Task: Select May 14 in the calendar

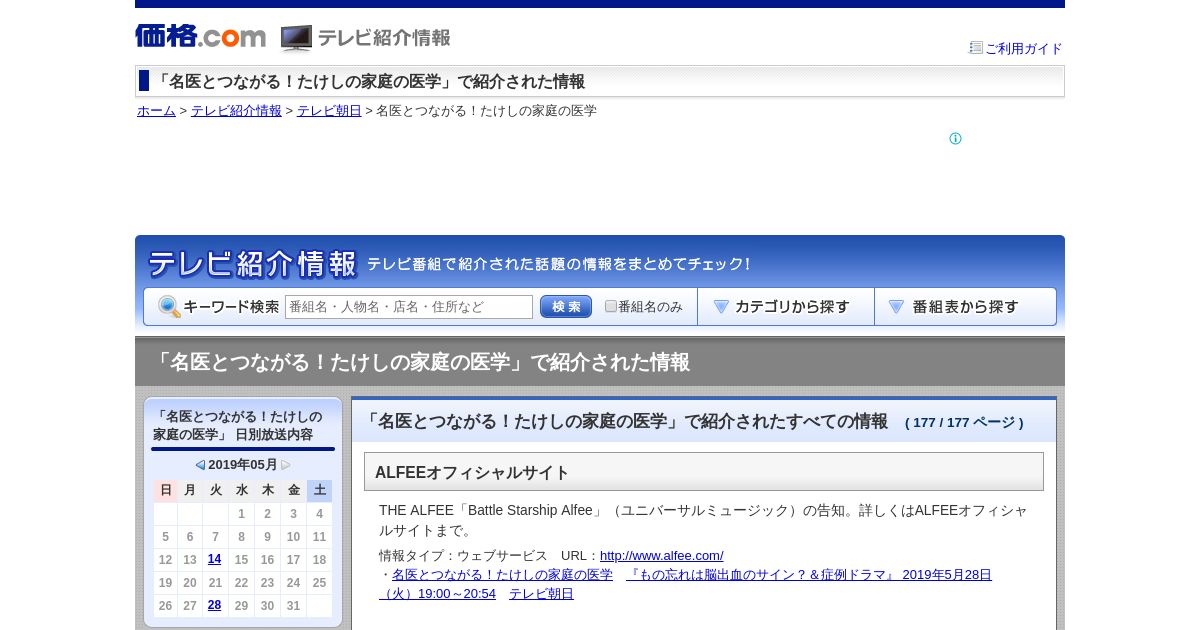Action: coord(214,559)
